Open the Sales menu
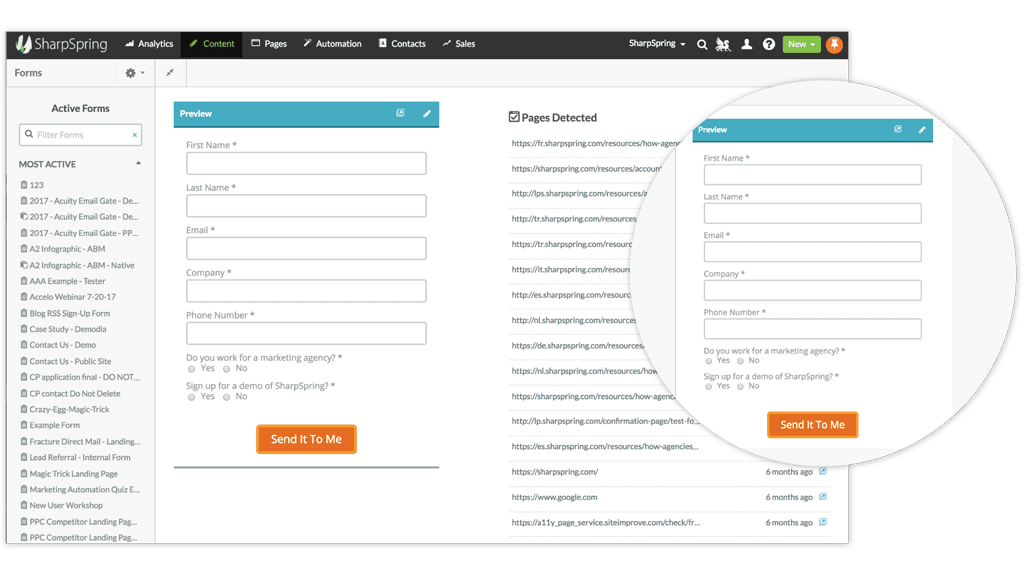 click(458, 44)
